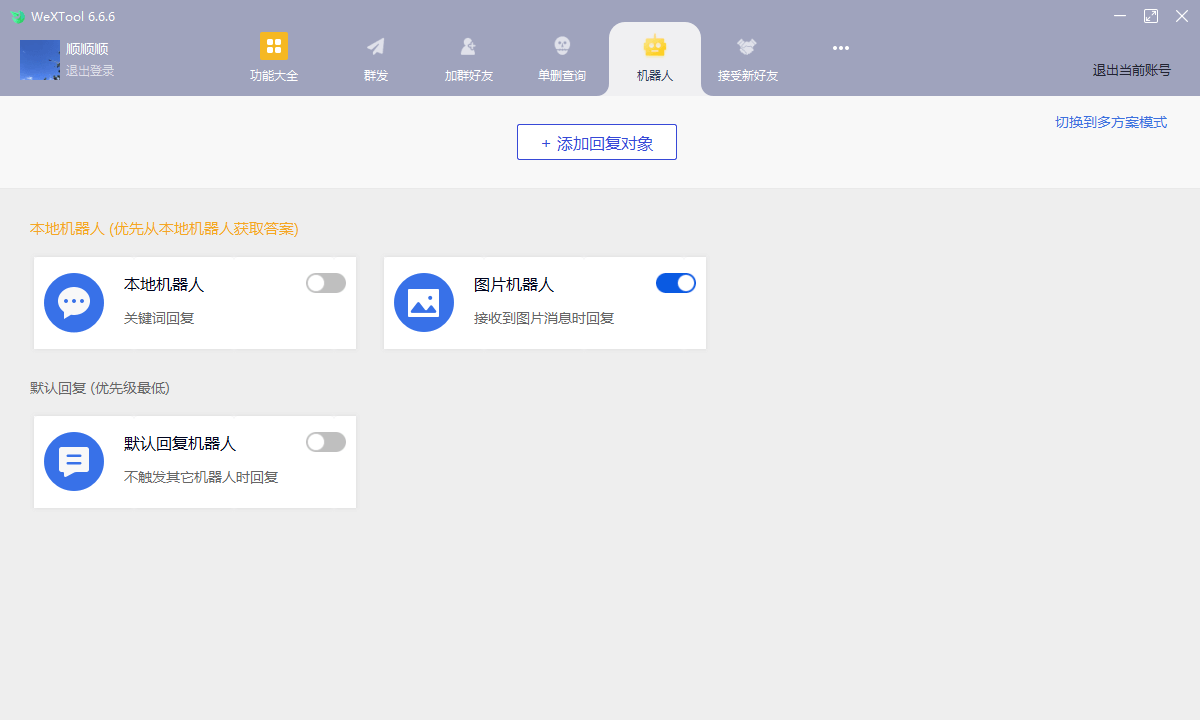Open the overflow (...) menu

(x=840, y=48)
